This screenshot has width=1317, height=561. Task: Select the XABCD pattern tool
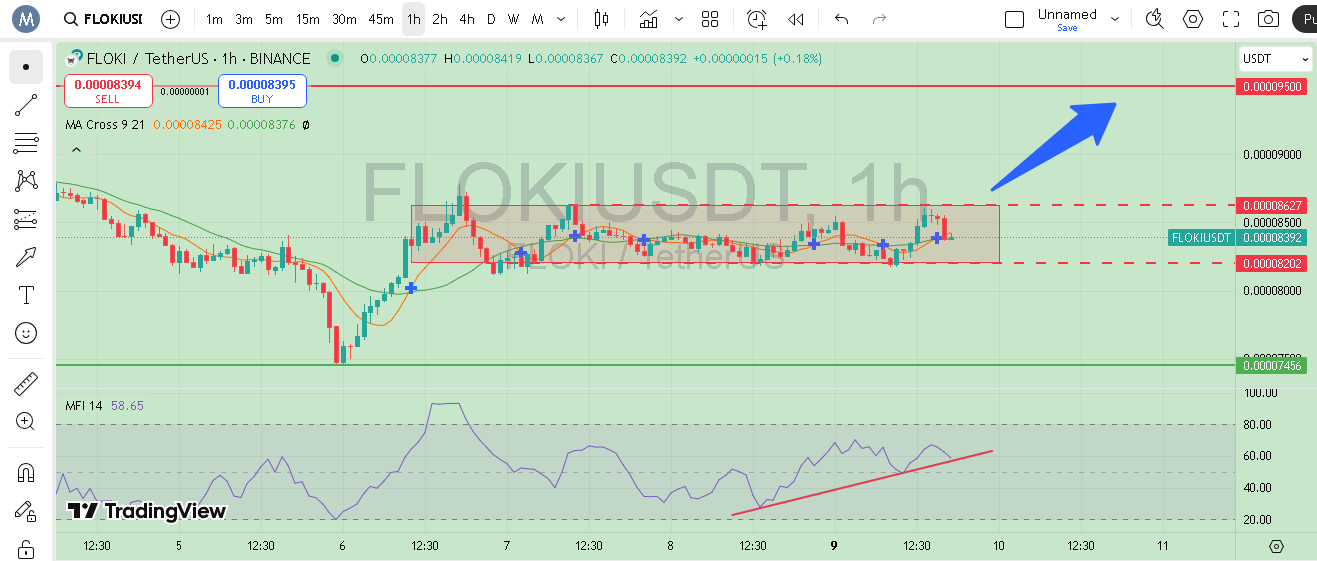click(26, 181)
